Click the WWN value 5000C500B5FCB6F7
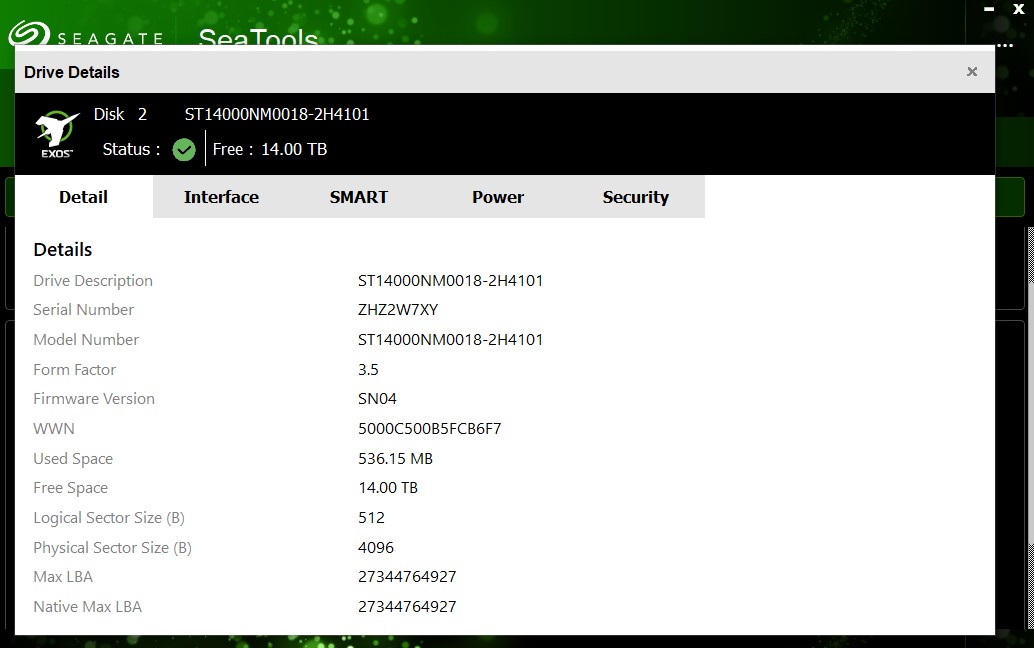 [x=429, y=429]
